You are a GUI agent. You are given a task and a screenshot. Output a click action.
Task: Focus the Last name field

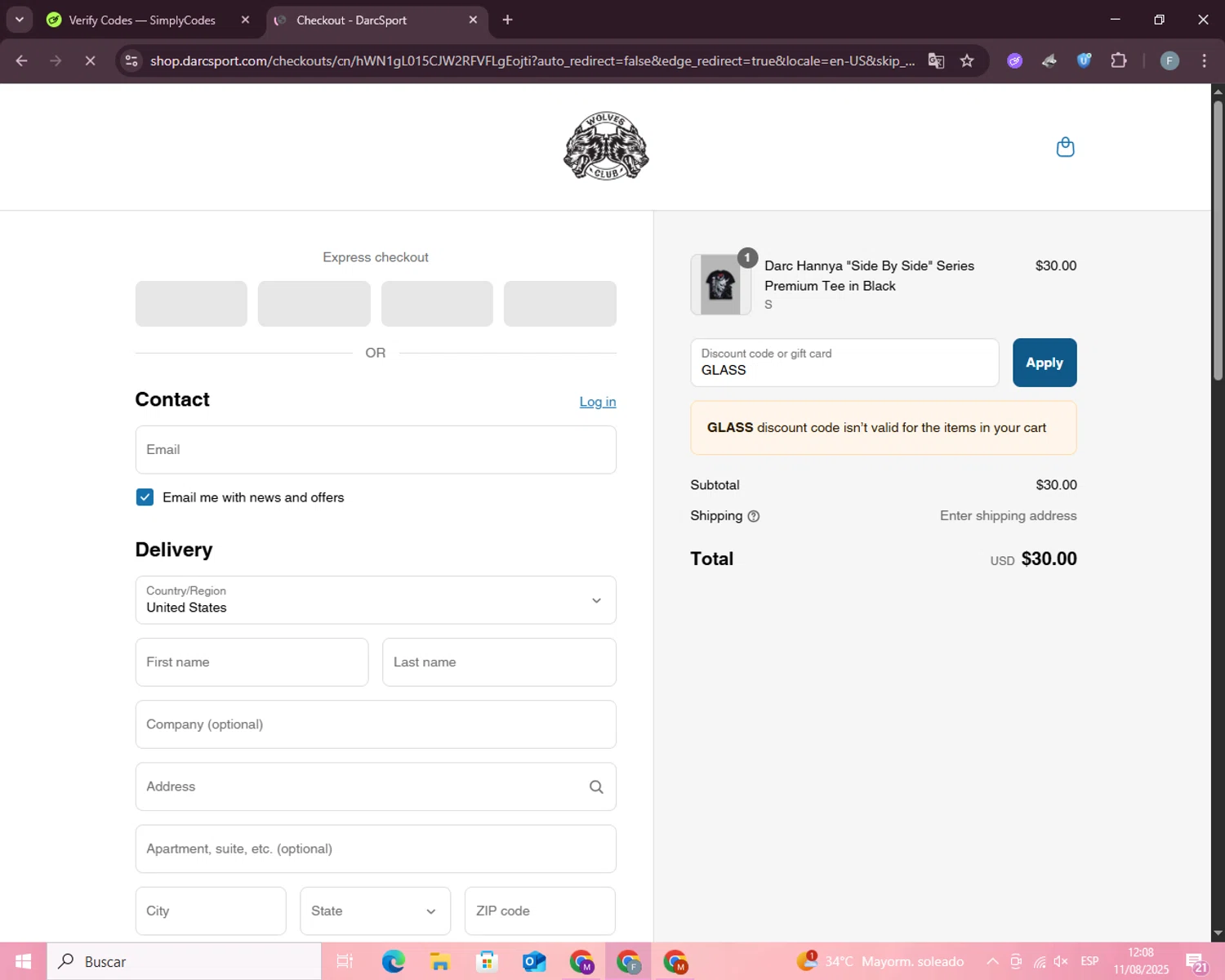point(499,662)
